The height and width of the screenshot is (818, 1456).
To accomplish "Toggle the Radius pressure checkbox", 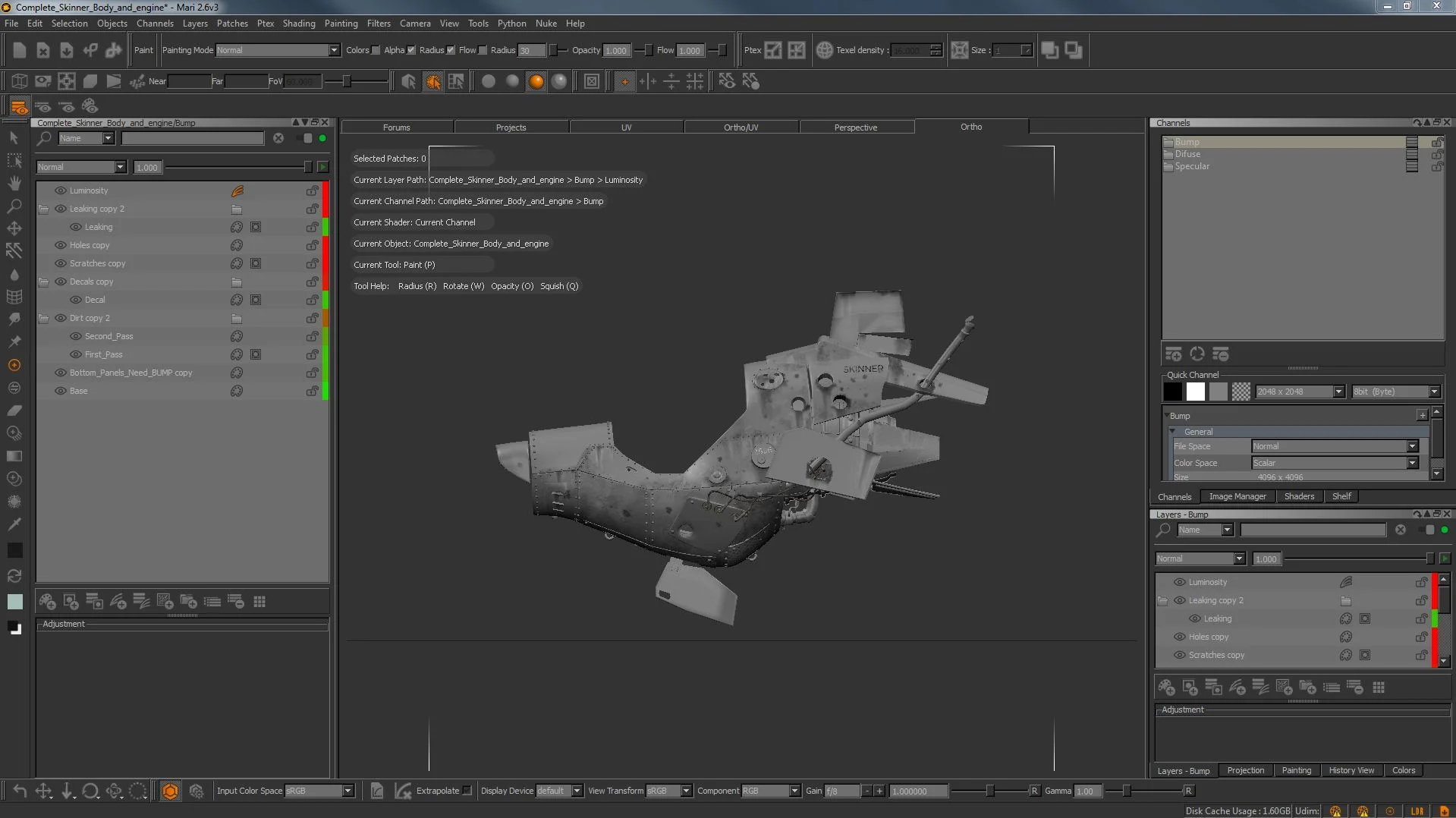I will pos(451,50).
